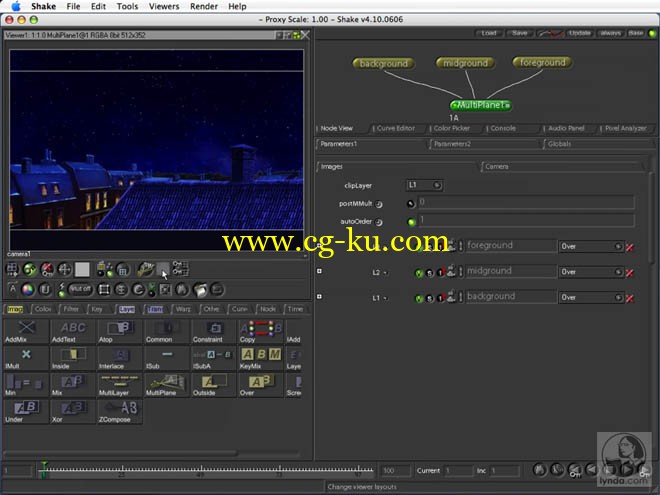
Task: Open the Tools menu
Action: point(127,6)
